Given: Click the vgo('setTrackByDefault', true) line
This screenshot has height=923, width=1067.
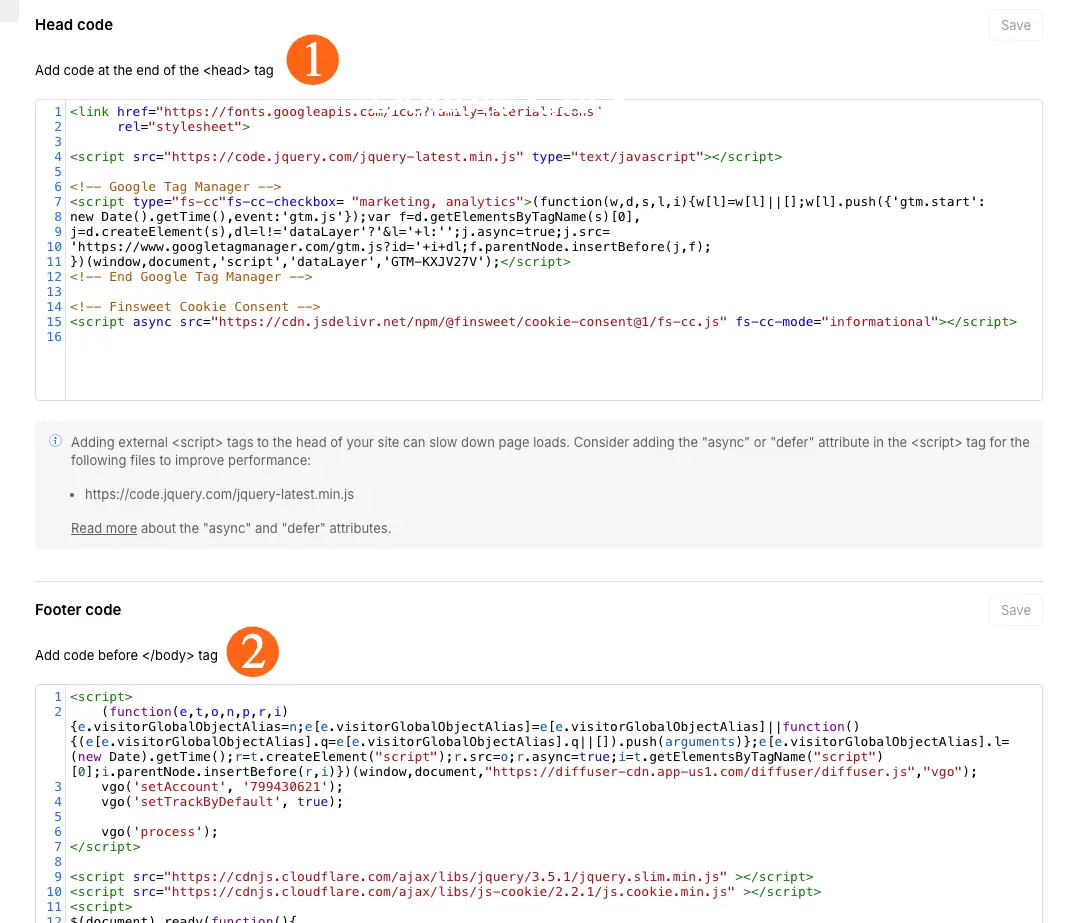Looking at the screenshot, I should (x=222, y=802).
